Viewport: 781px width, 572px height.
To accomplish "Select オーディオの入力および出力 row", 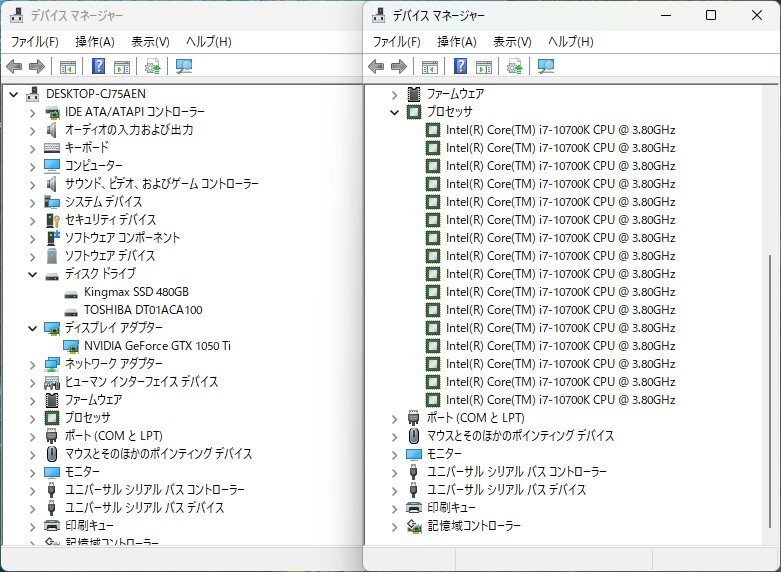I will [x=129, y=130].
